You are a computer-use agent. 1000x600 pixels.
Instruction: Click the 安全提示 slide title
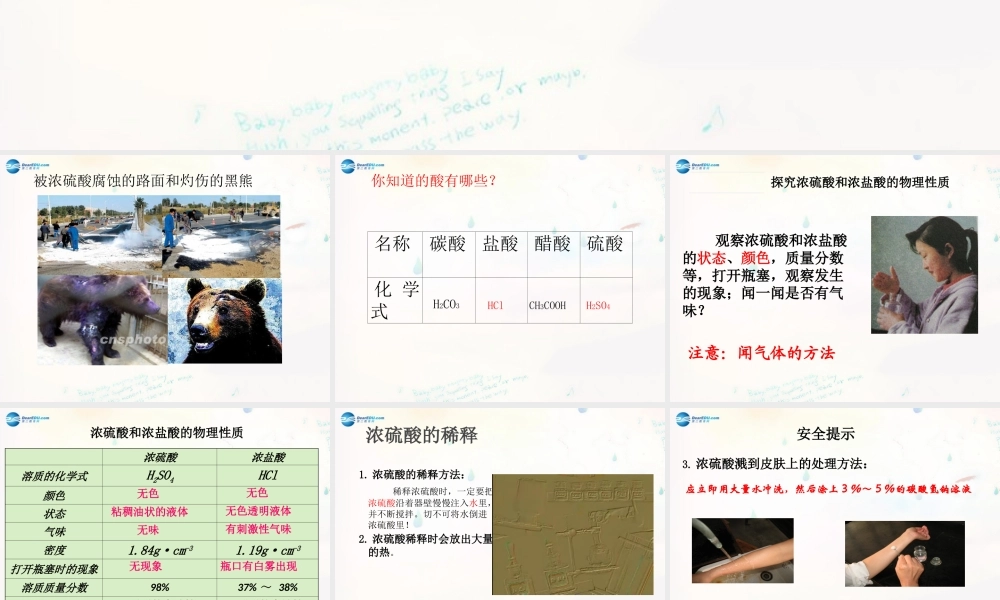pos(825,434)
